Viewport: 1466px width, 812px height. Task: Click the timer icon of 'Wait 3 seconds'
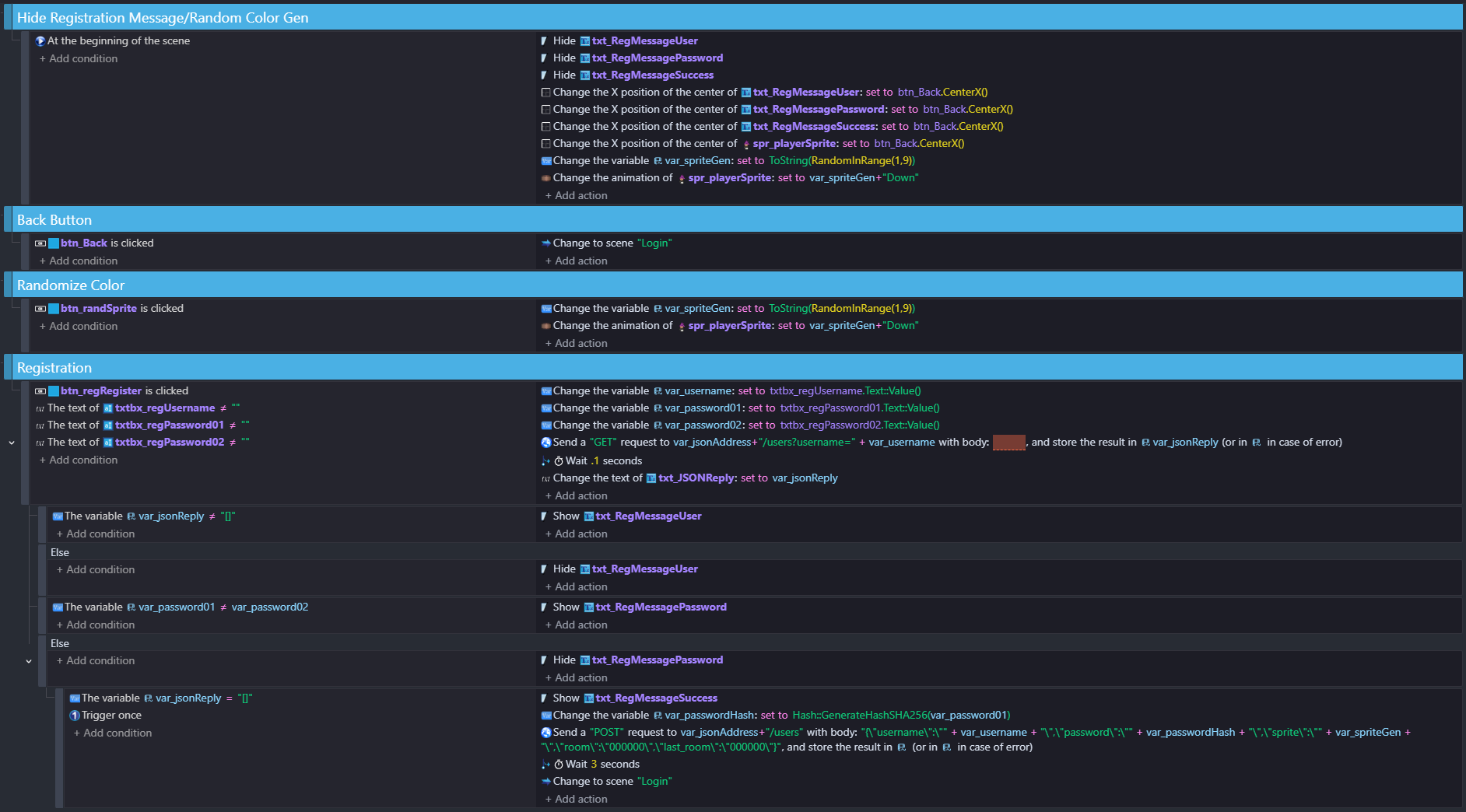[x=559, y=765]
